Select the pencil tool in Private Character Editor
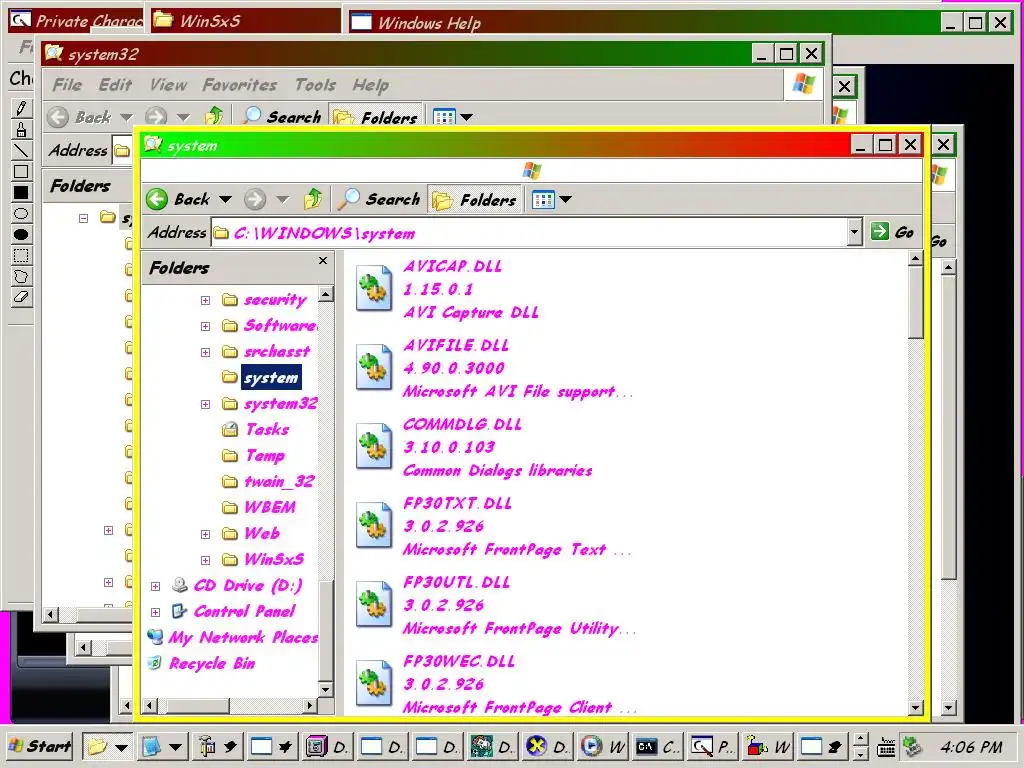 (21, 108)
